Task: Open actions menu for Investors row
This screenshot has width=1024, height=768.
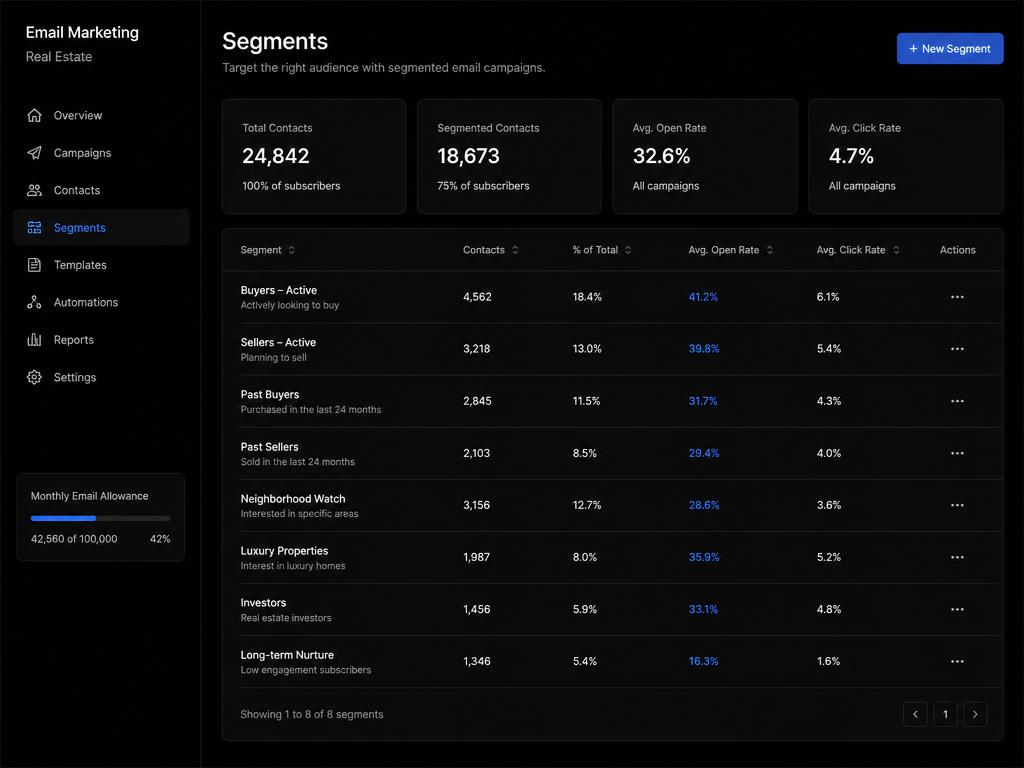Action: [957, 609]
